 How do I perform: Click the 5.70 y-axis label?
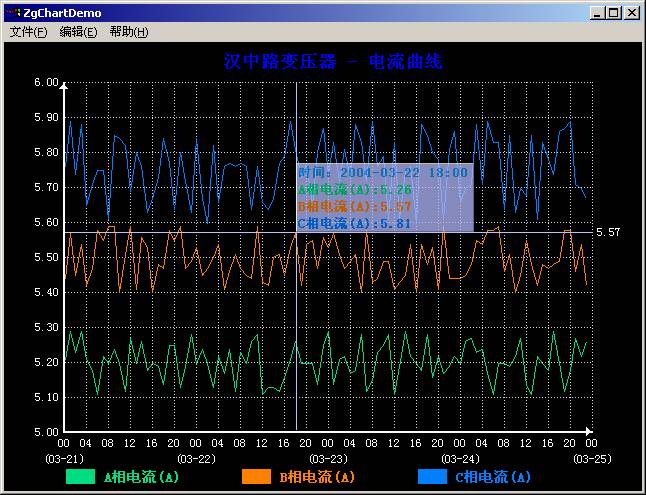point(46,188)
